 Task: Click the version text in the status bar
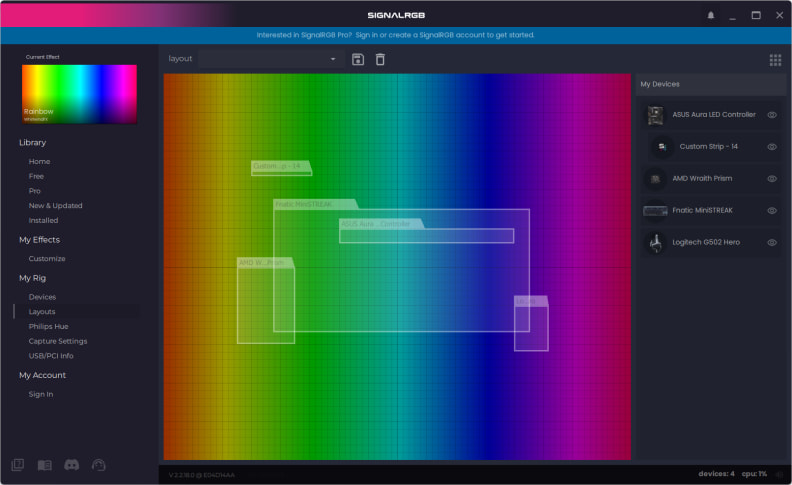click(202, 475)
